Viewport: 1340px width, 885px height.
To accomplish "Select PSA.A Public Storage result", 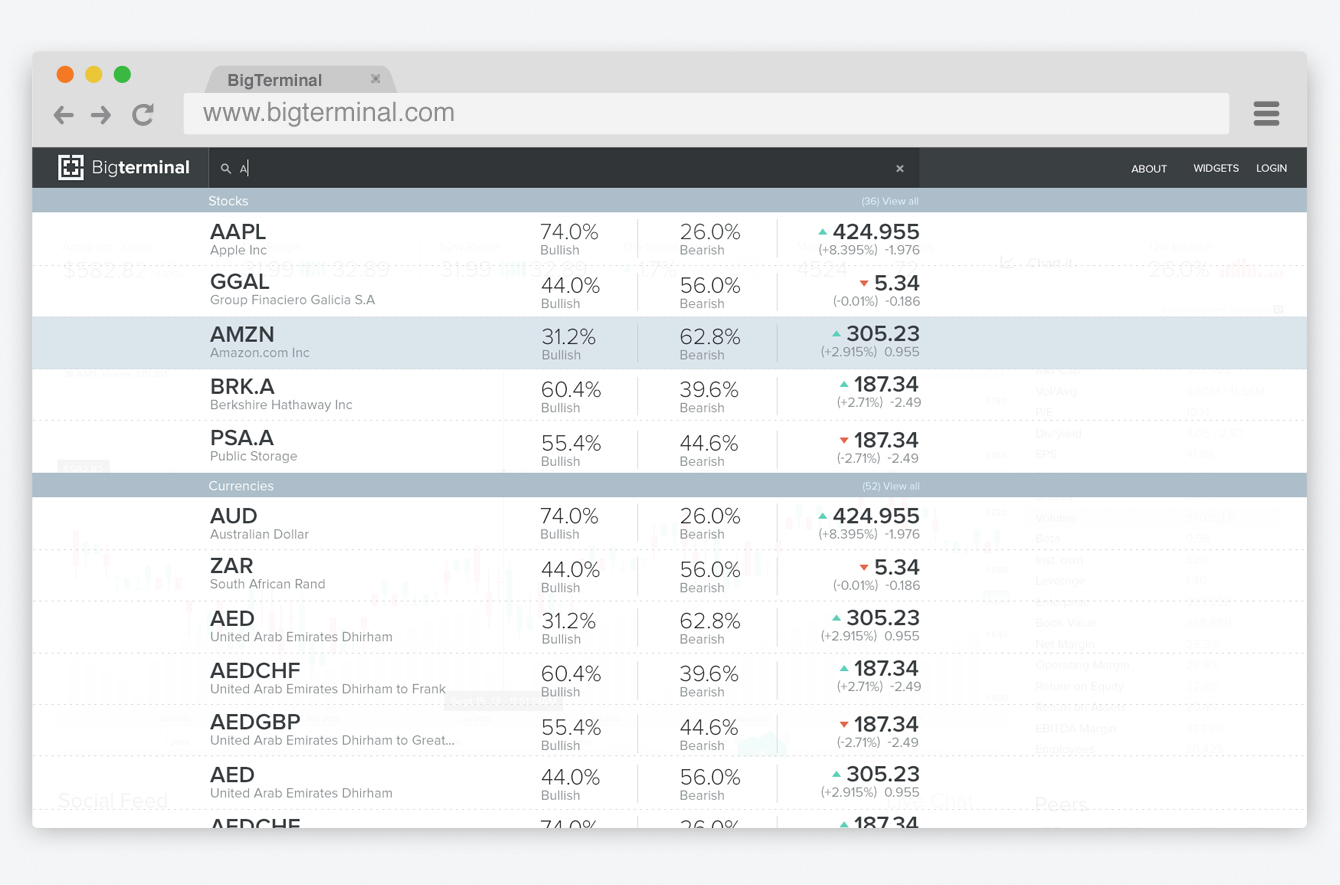I will tap(669, 447).
